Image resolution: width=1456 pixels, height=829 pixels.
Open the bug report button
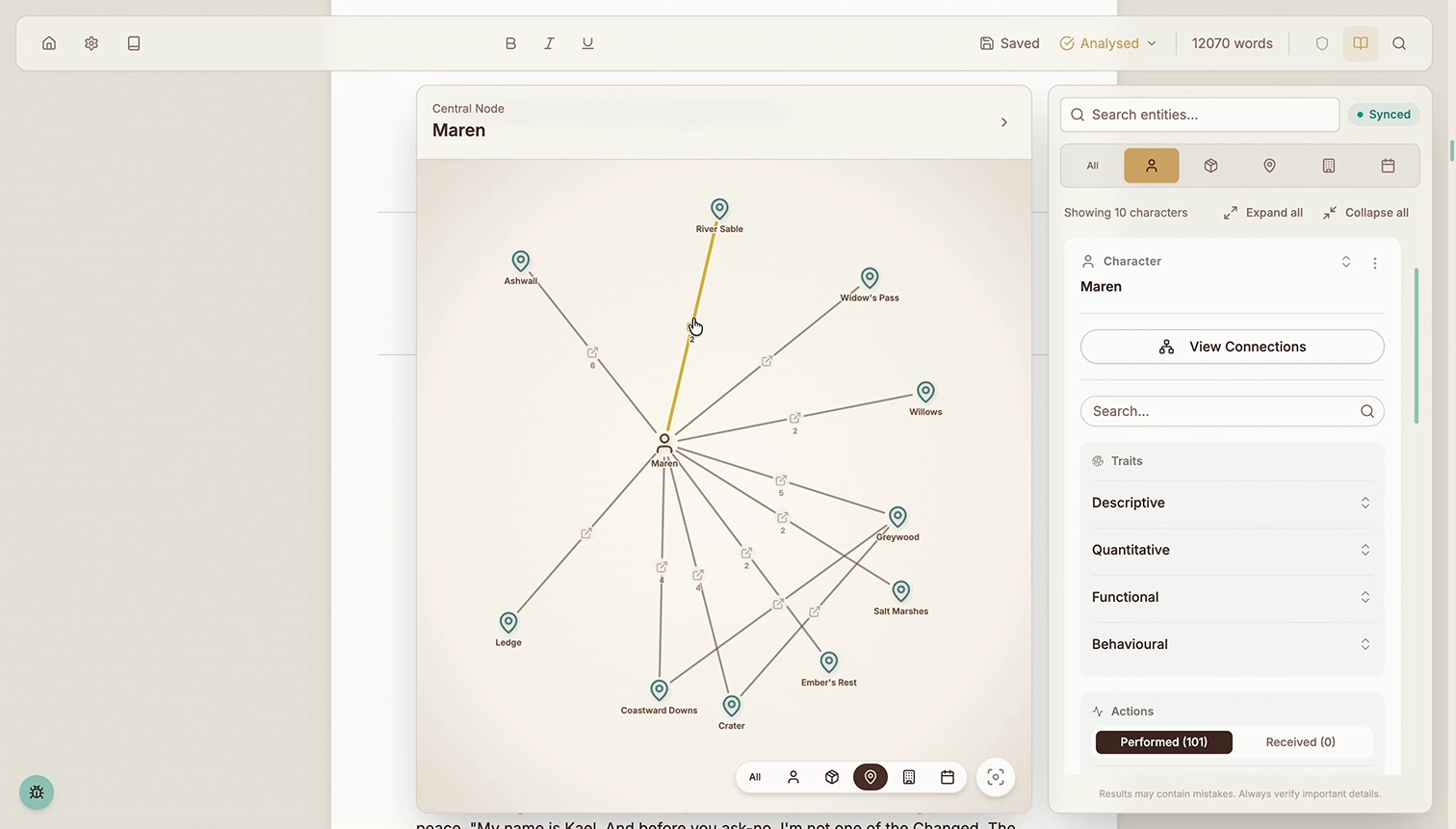(37, 792)
